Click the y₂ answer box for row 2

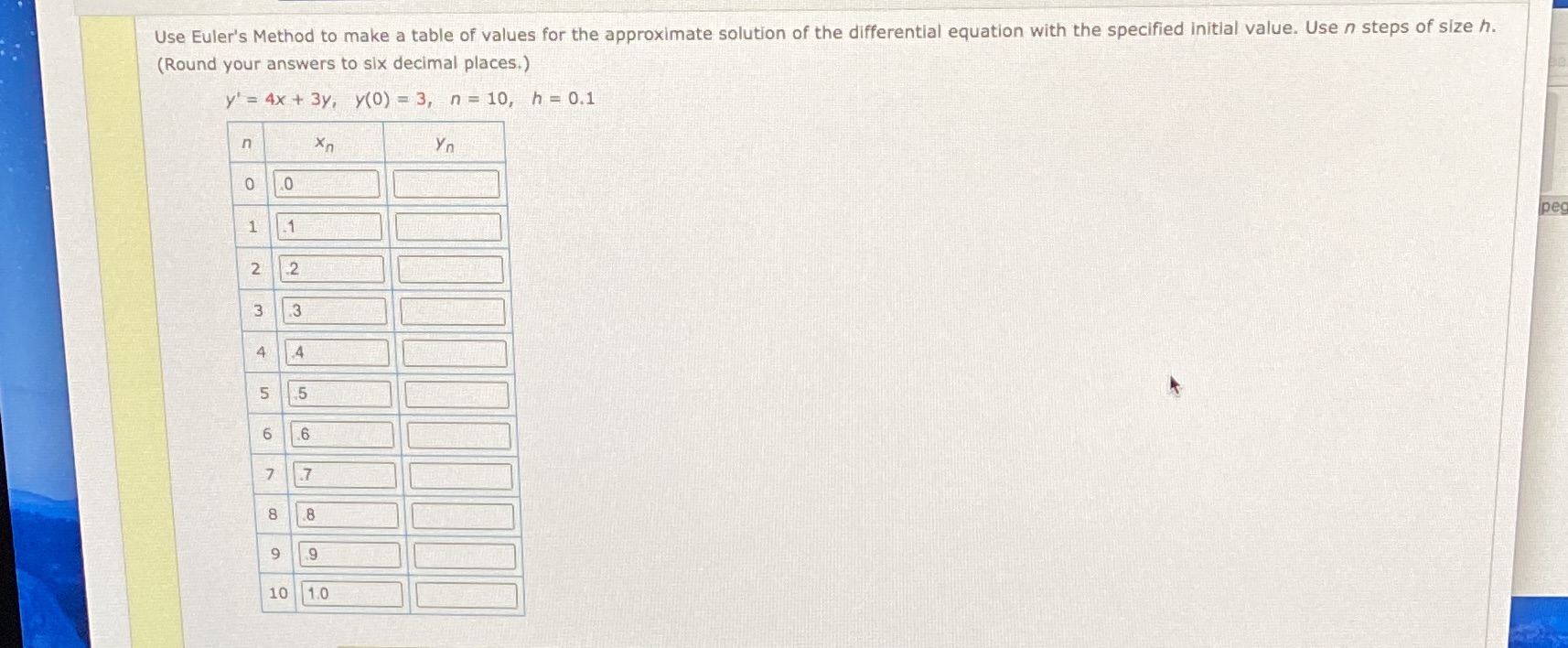point(450,267)
